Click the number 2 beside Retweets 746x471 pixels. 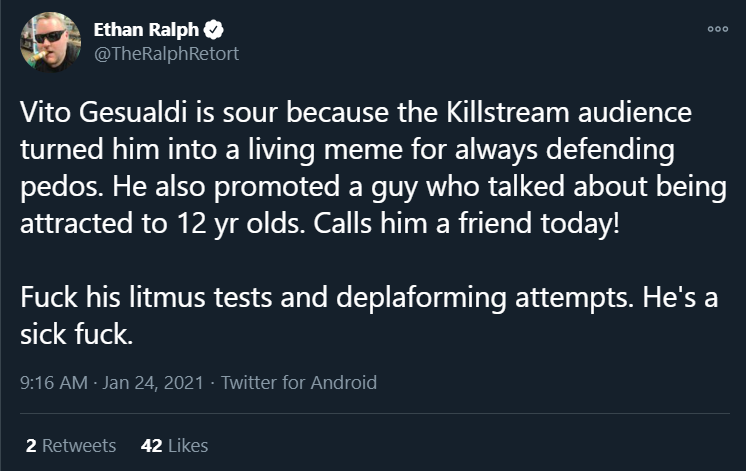pos(31,446)
